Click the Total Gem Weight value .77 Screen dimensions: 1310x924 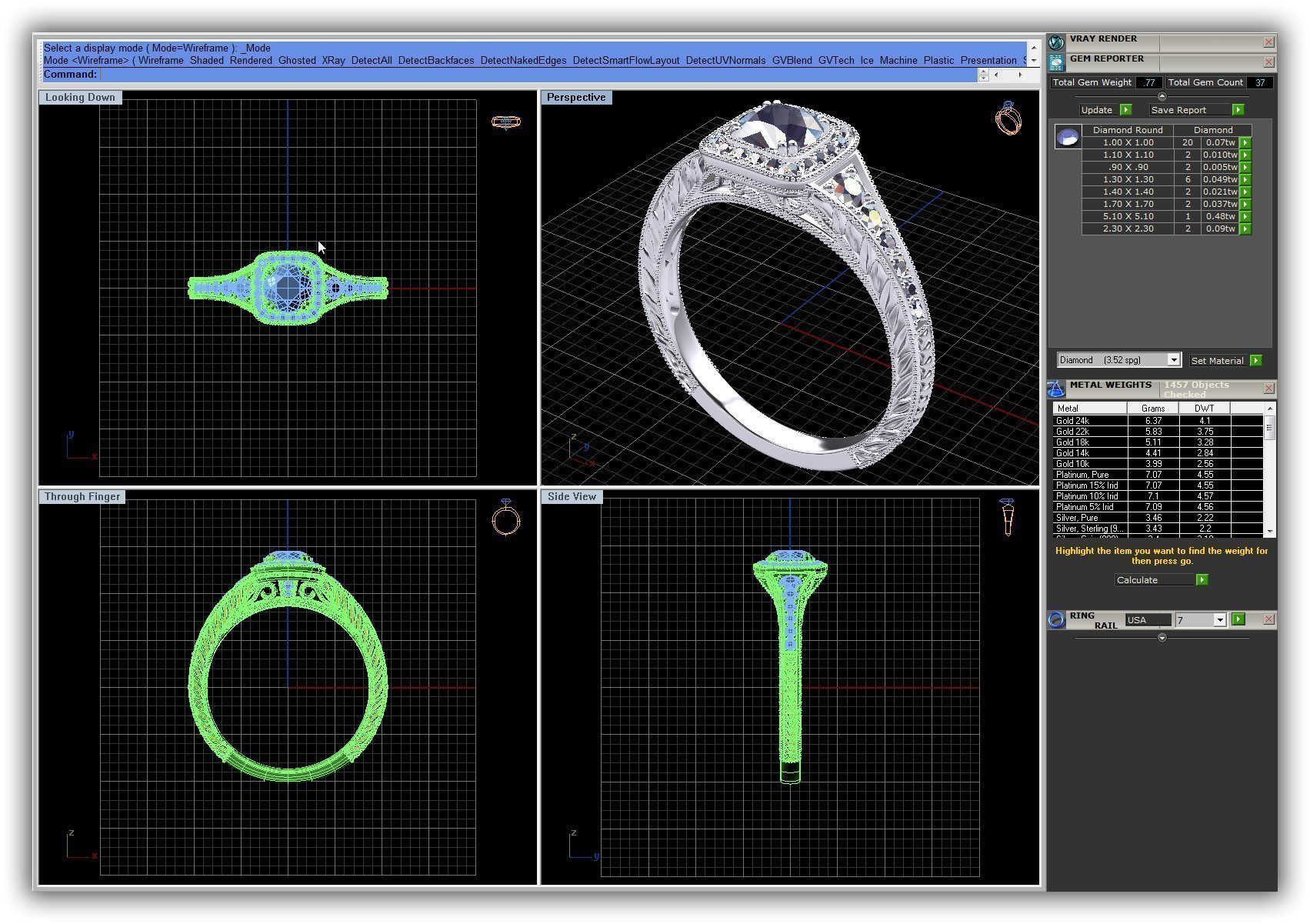pos(1149,82)
